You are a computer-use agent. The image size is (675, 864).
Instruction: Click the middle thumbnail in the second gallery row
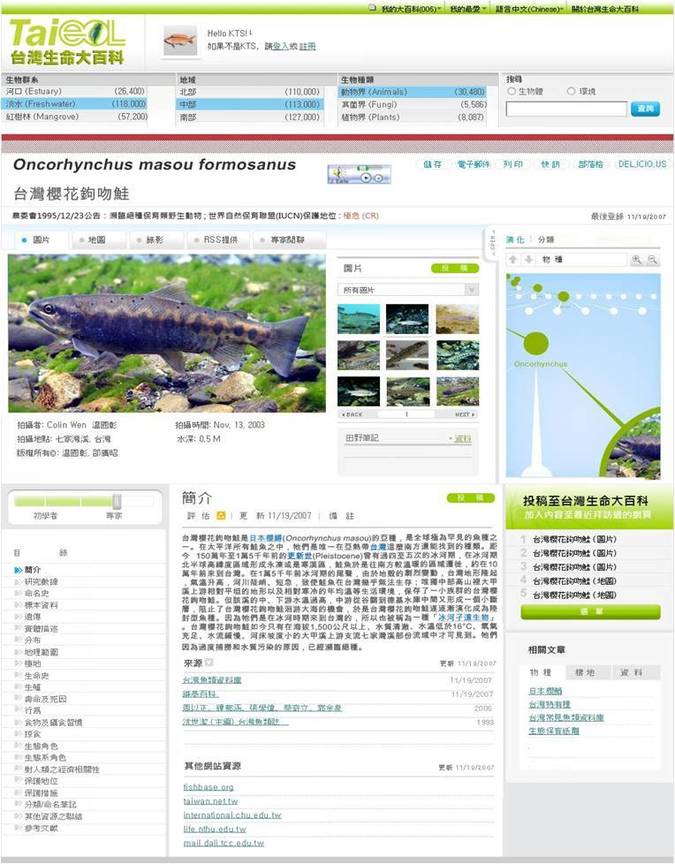point(408,355)
